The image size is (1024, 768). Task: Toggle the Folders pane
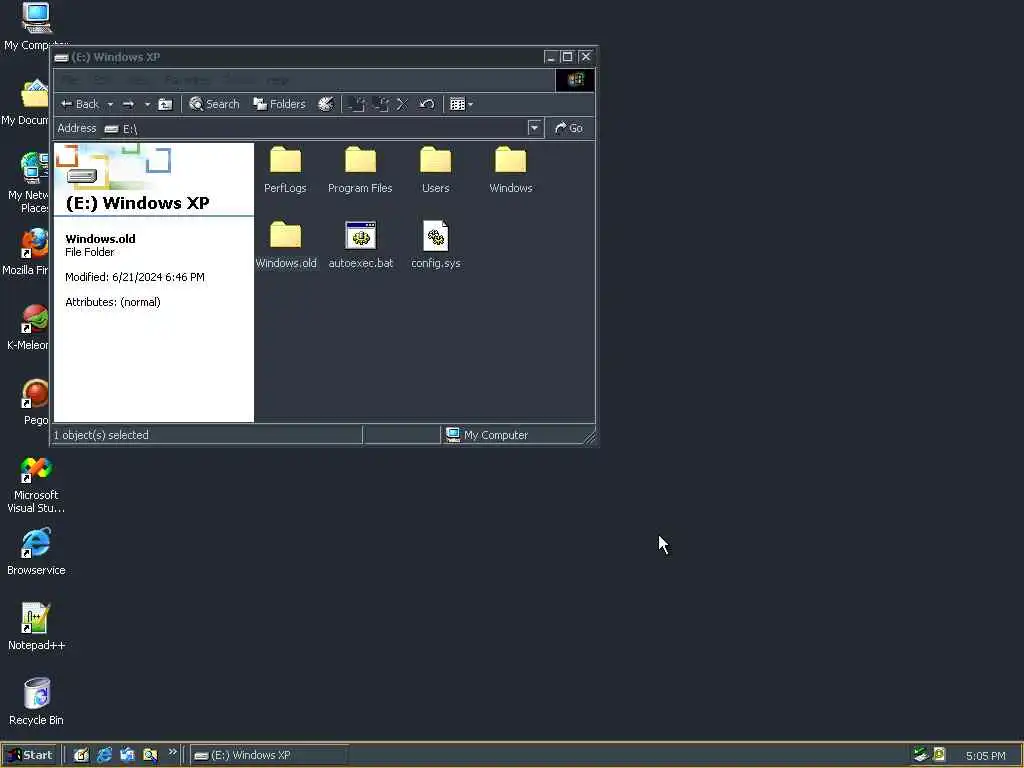280,104
